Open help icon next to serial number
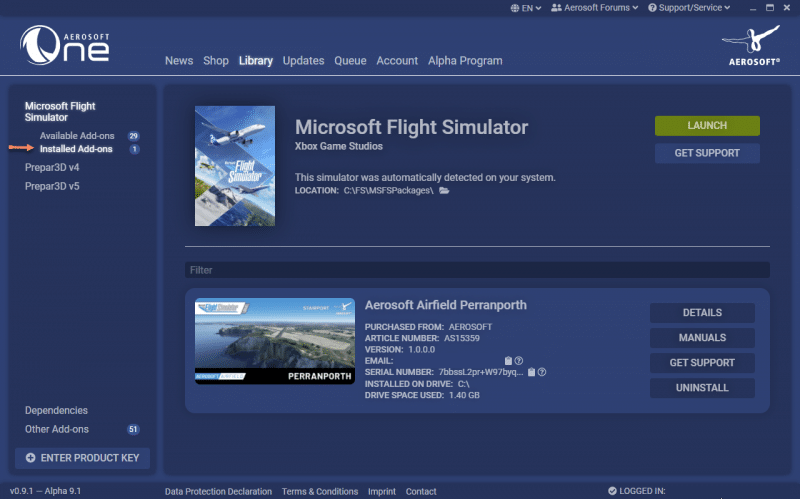 tap(542, 372)
